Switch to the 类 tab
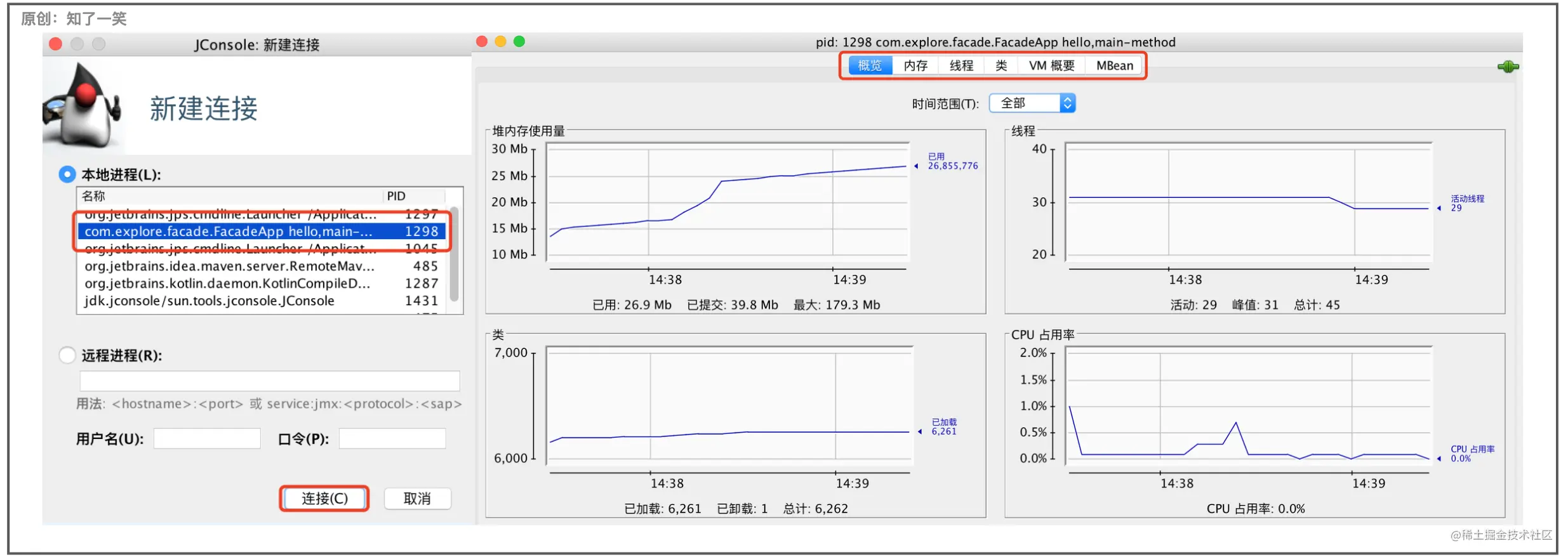The height and width of the screenshot is (557, 1568). pos(1001,65)
